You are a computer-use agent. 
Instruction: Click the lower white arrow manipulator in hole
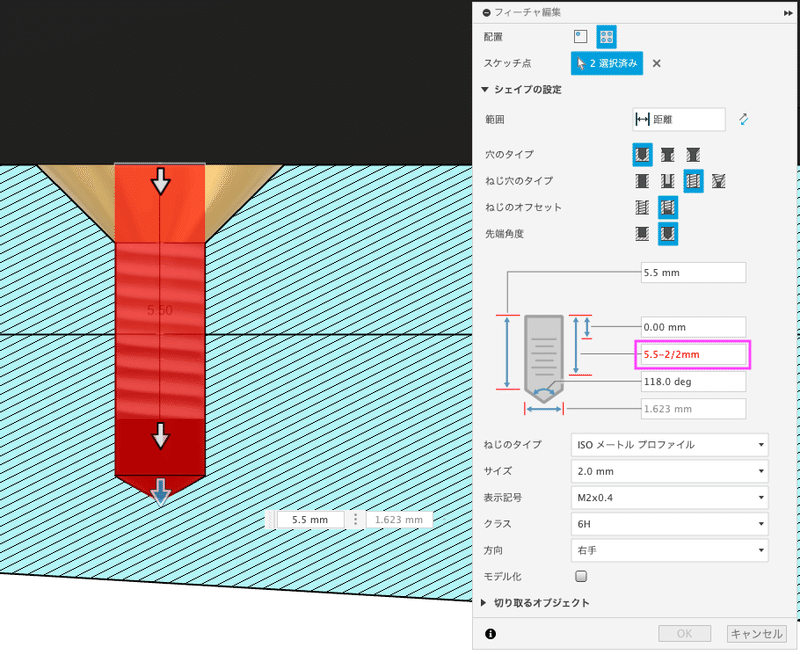click(161, 436)
